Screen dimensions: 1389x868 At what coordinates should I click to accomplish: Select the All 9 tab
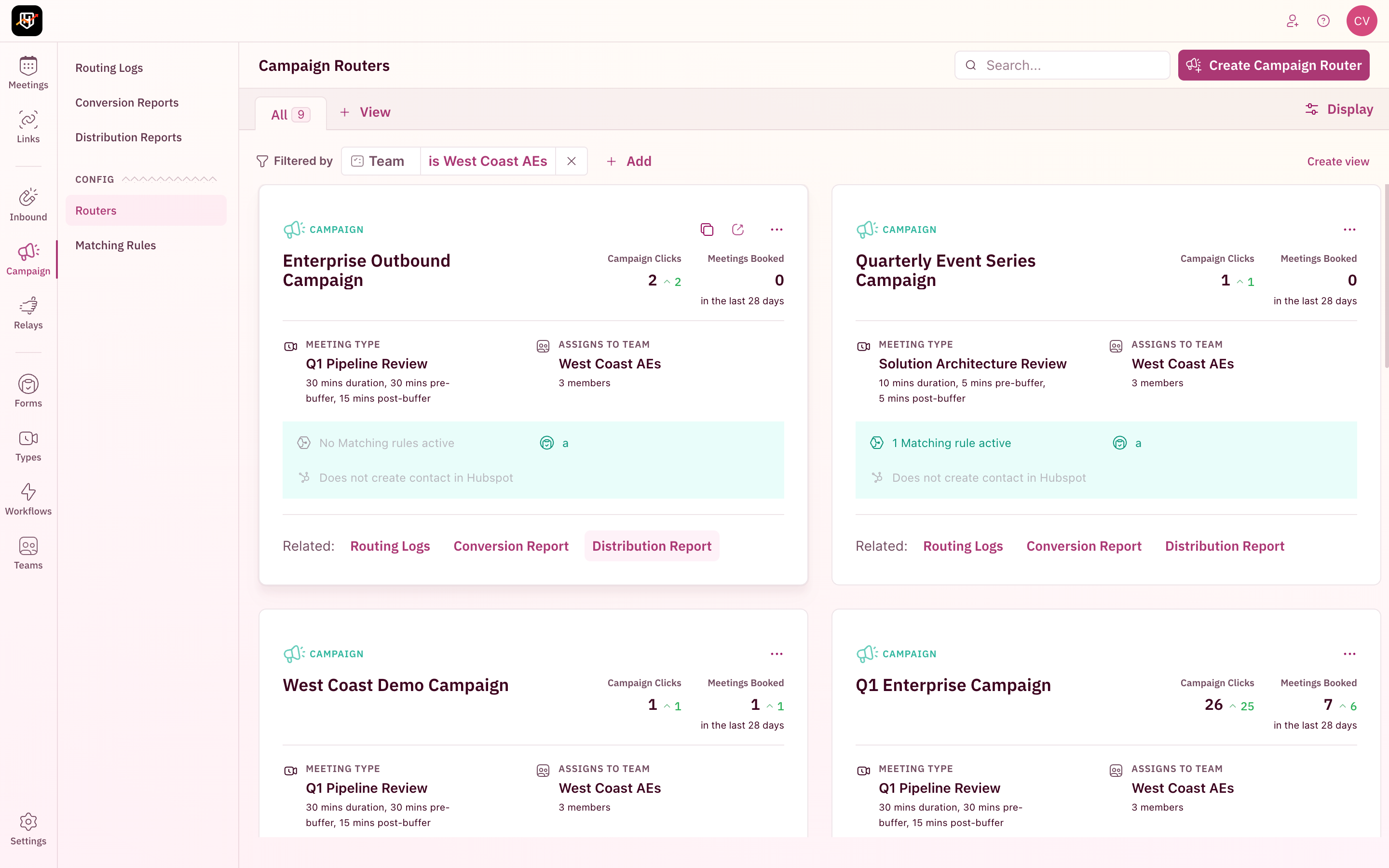pos(290,114)
